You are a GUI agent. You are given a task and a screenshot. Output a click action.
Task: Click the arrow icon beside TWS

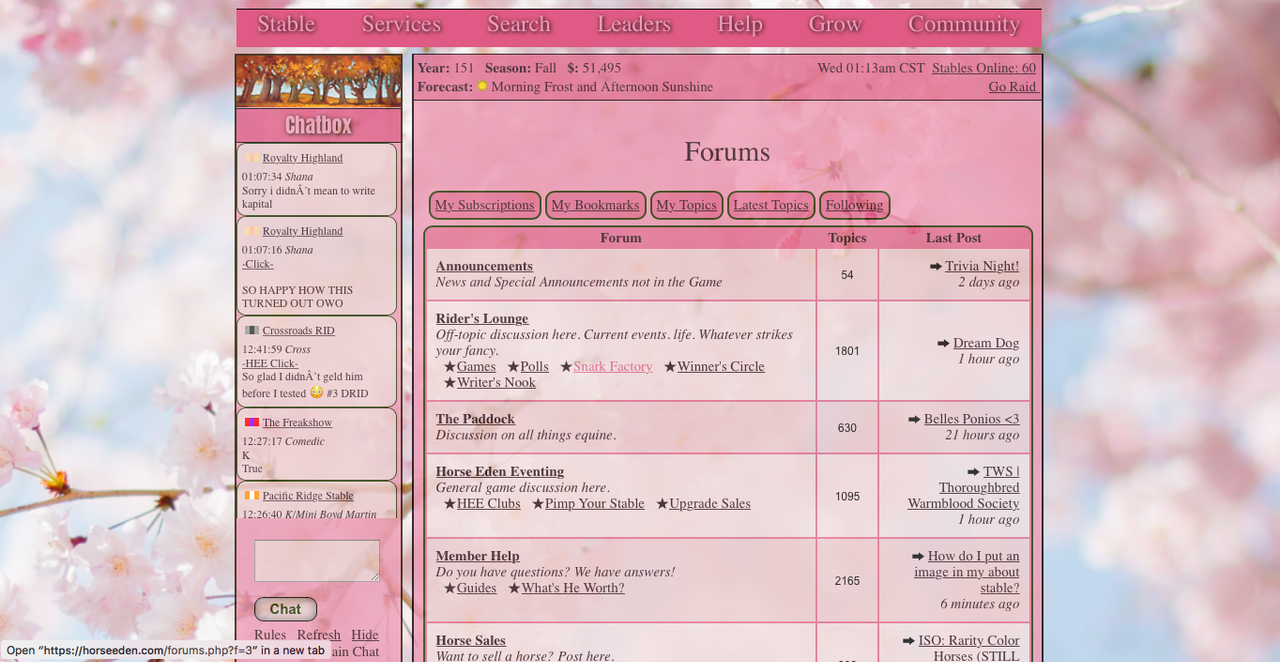click(x=974, y=472)
